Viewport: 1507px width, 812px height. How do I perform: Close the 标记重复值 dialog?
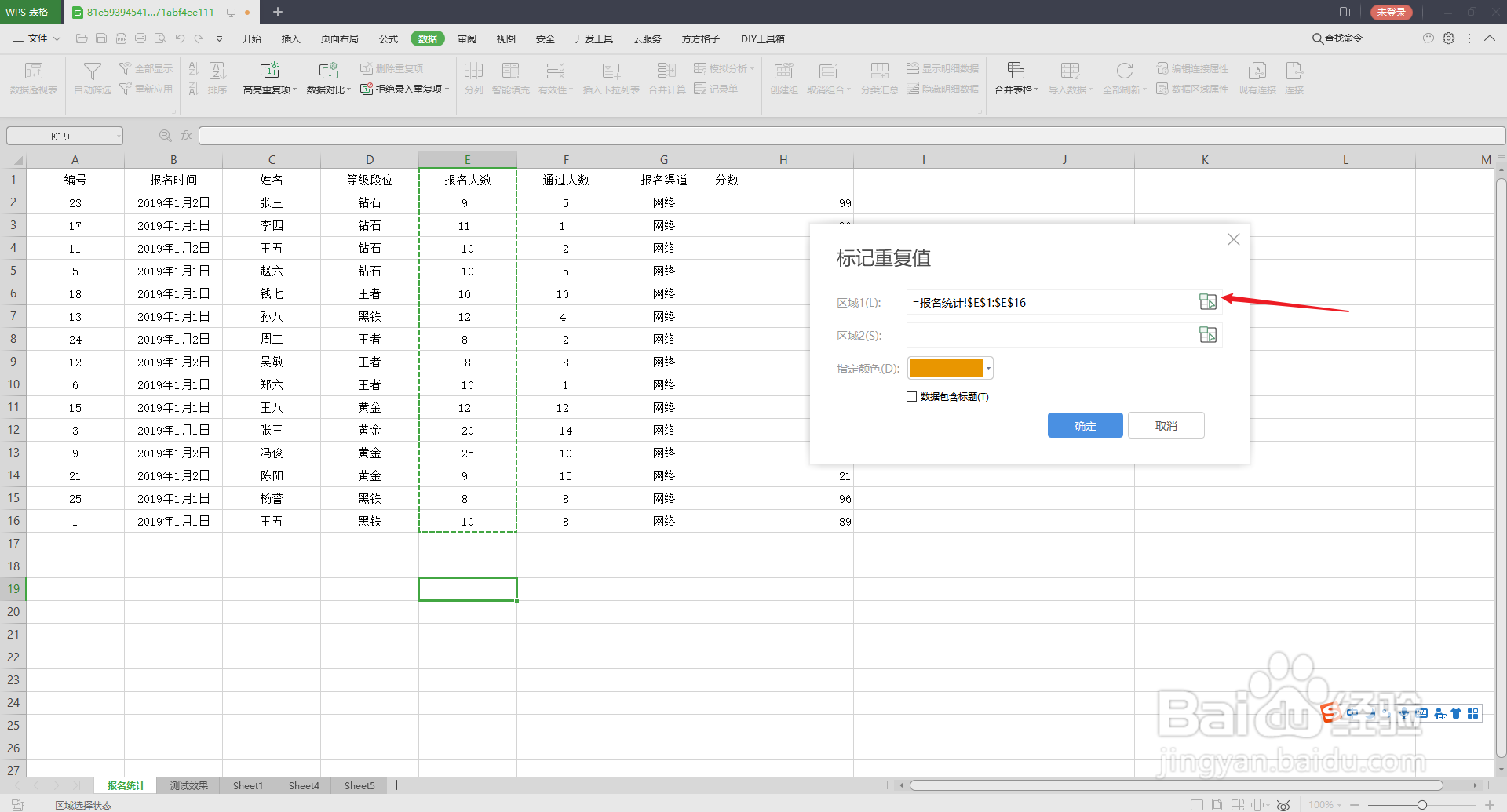click(1233, 239)
